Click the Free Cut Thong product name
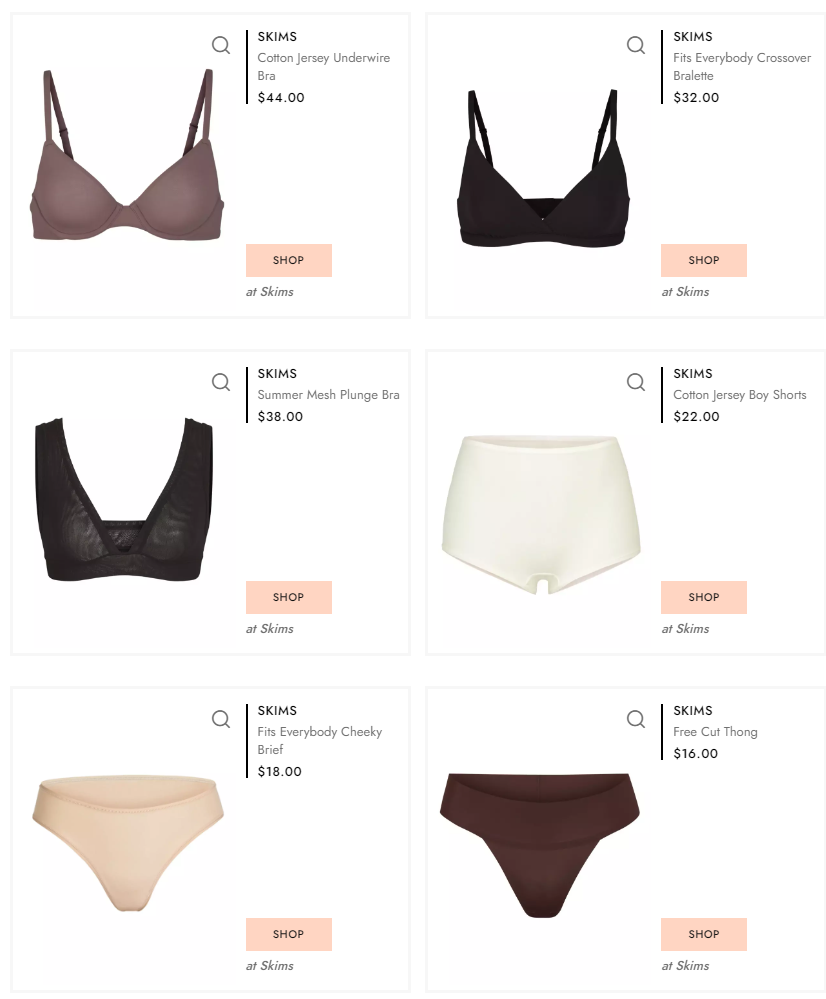Screen dimensions: 826x999 point(715,731)
